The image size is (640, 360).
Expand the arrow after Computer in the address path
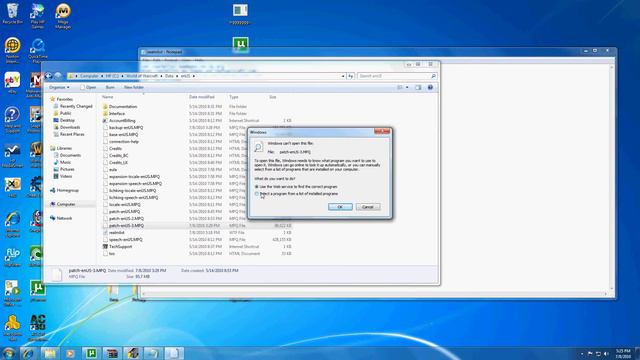102,76
